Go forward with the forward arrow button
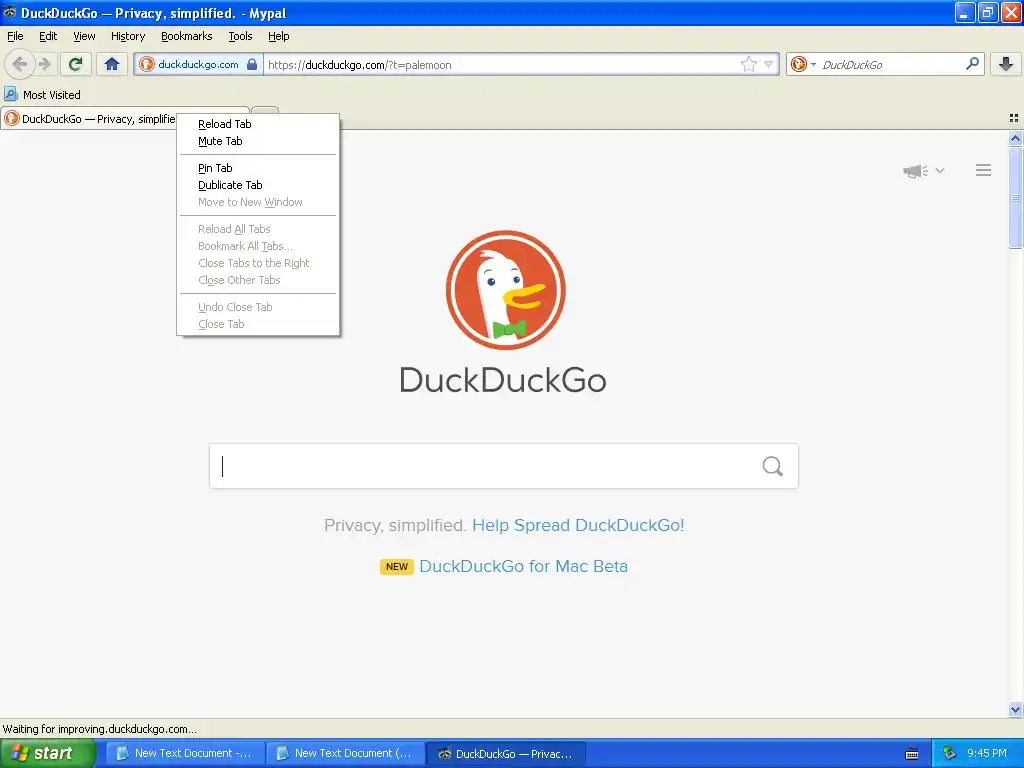This screenshot has width=1024, height=768. click(44, 64)
